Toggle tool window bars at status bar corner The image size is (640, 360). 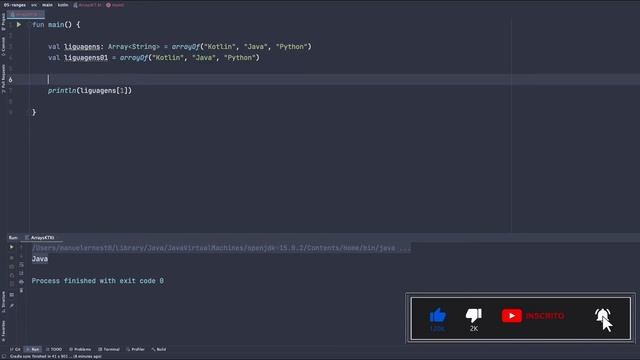point(4,356)
